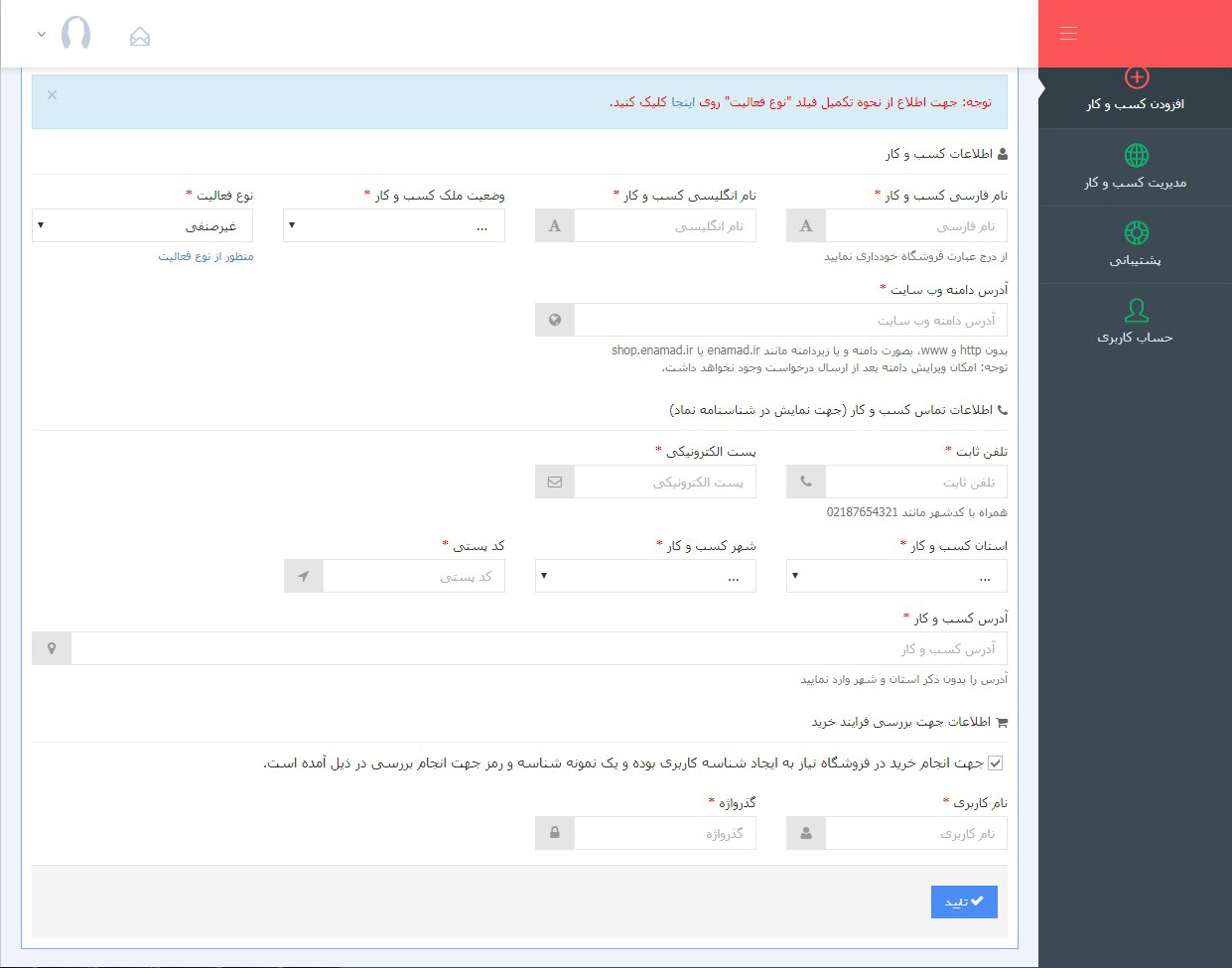Image resolution: width=1232 pixels, height=968 pixels.
Task: Click the map marker icon beside address field
Action: (52, 648)
